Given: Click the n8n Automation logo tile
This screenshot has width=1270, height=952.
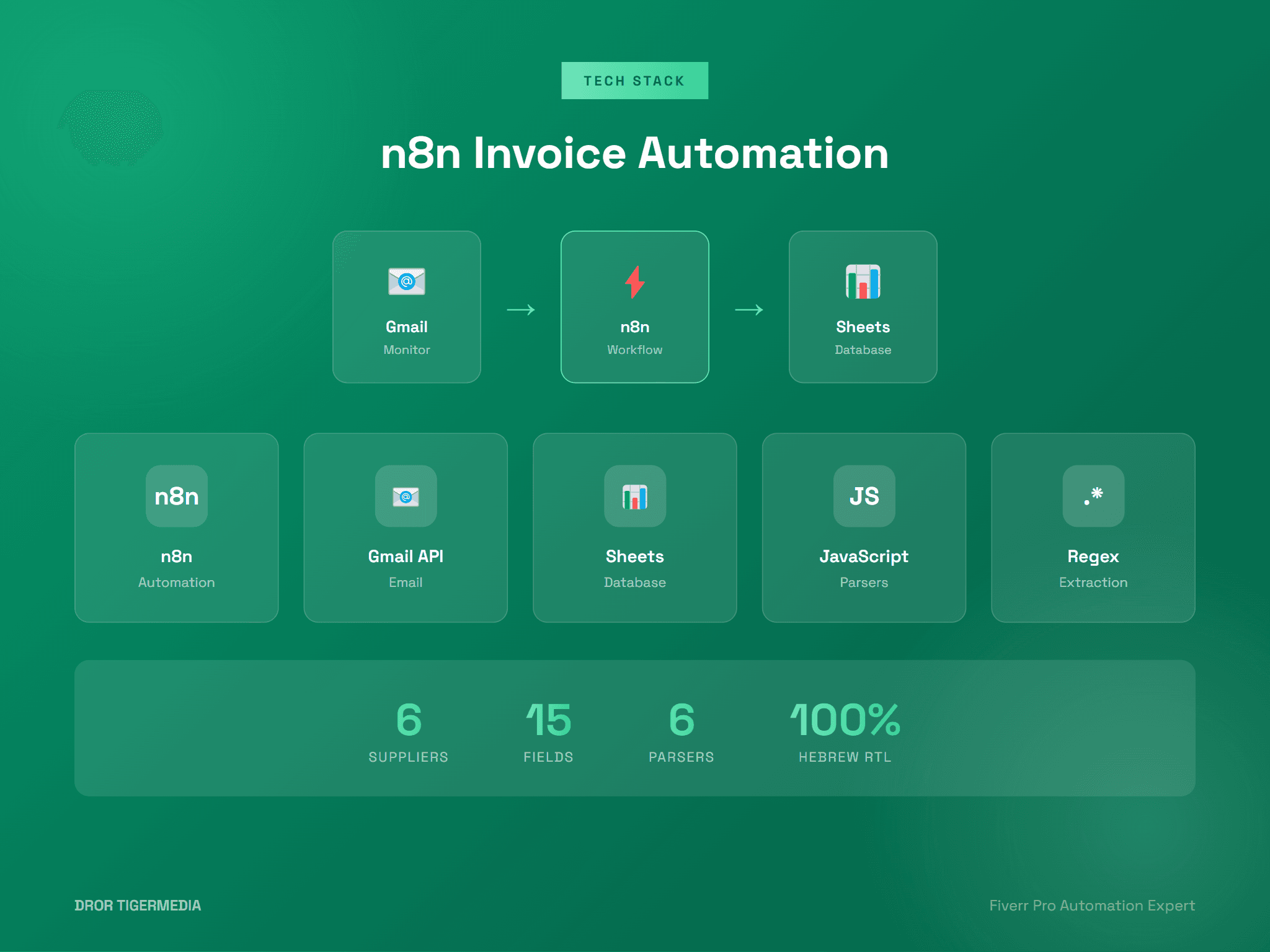Looking at the screenshot, I should [x=176, y=496].
